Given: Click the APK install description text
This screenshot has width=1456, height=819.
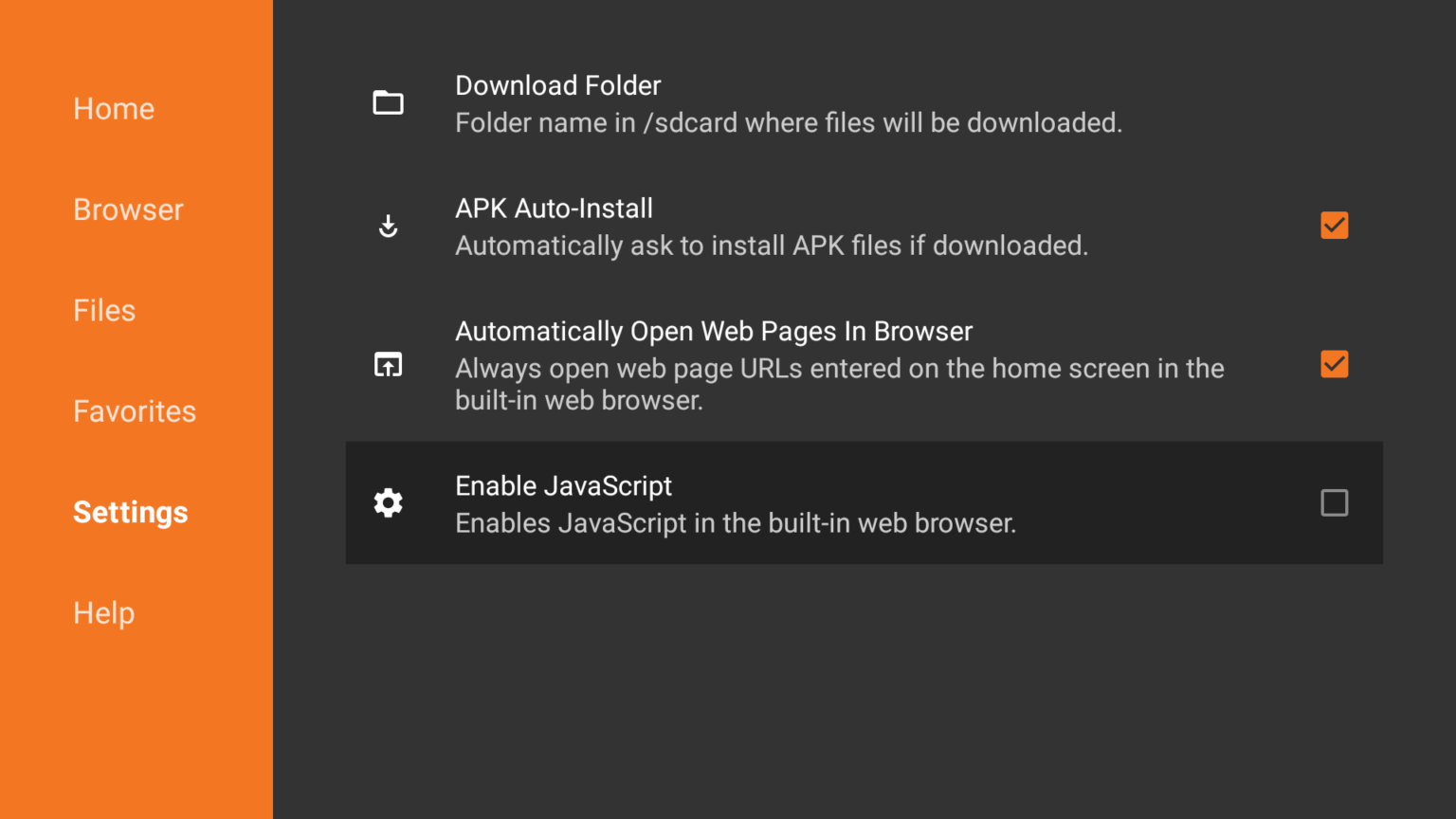Looking at the screenshot, I should click(x=771, y=246).
